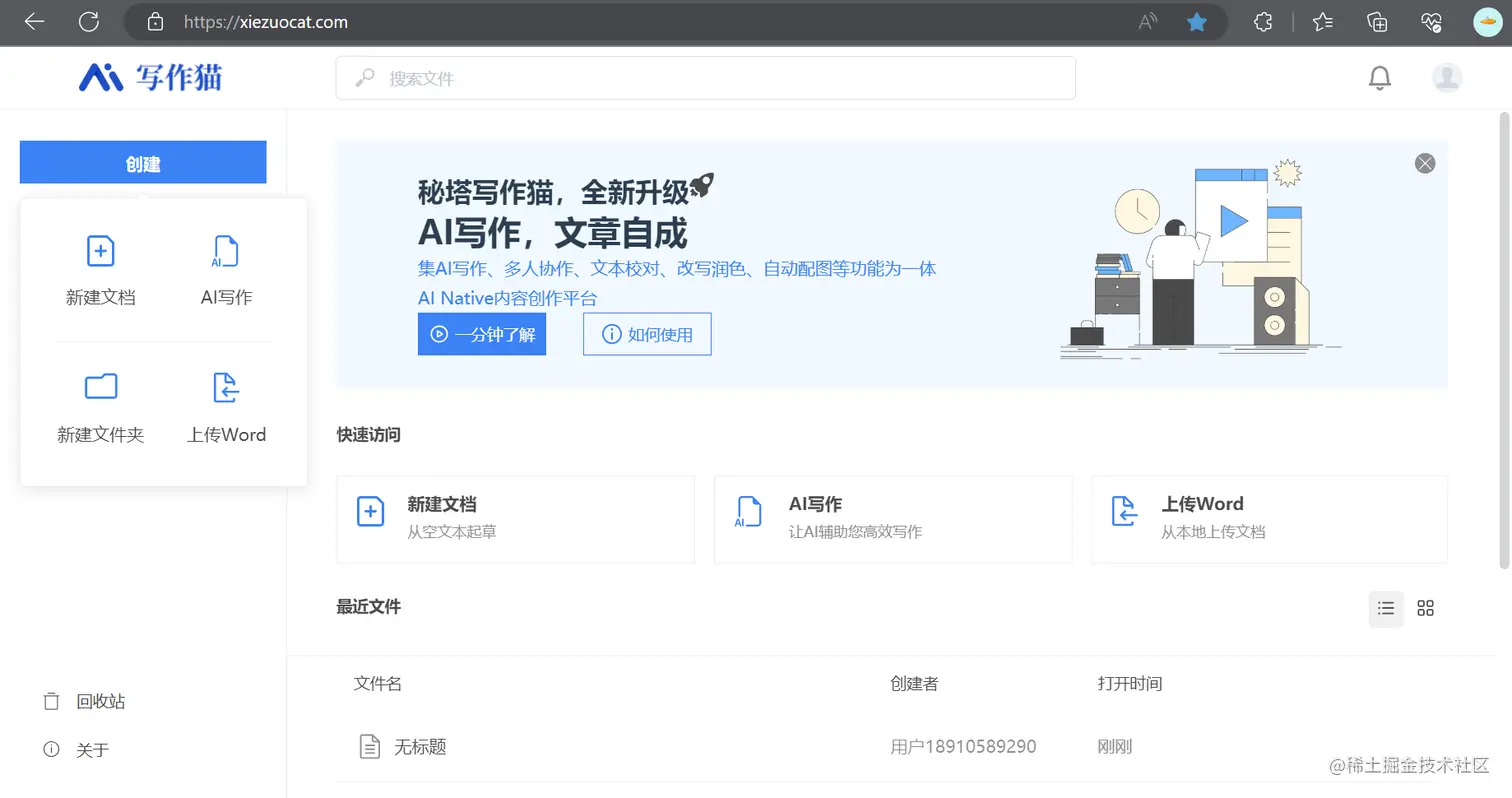
Task: Open the 新建文档 quick access card
Action: coord(515,519)
